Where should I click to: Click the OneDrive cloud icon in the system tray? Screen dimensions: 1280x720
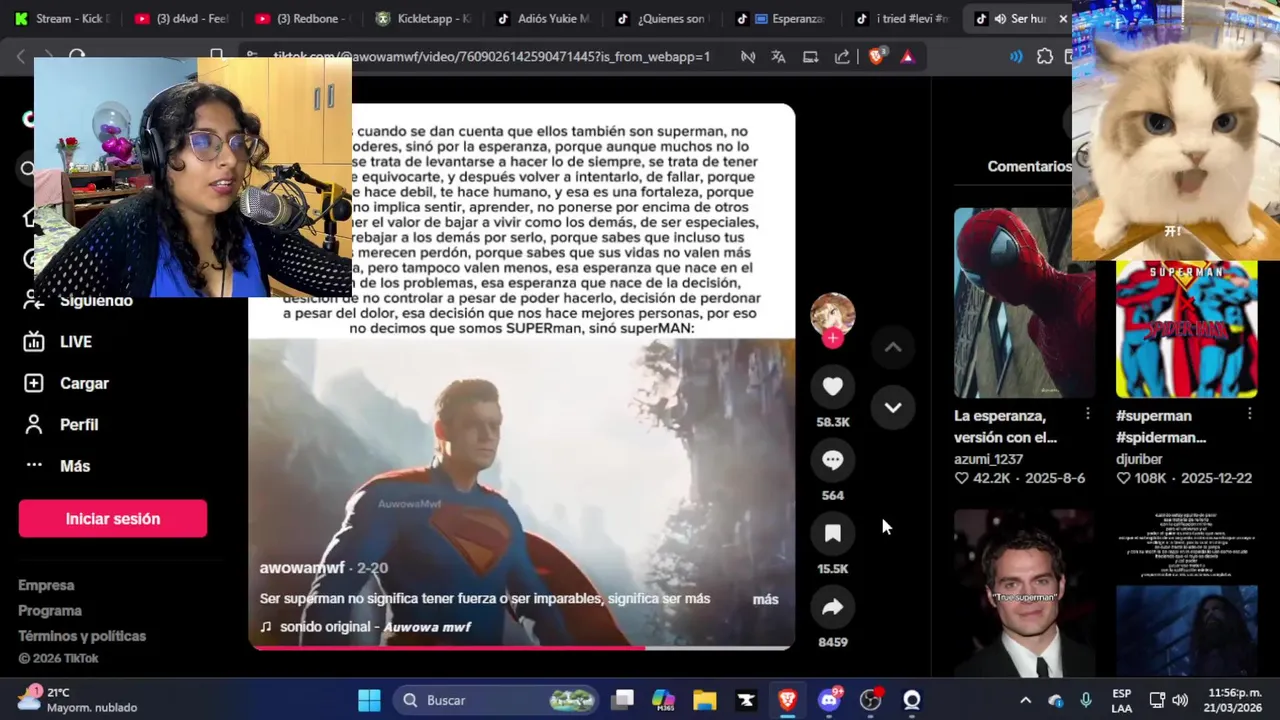(1055, 700)
